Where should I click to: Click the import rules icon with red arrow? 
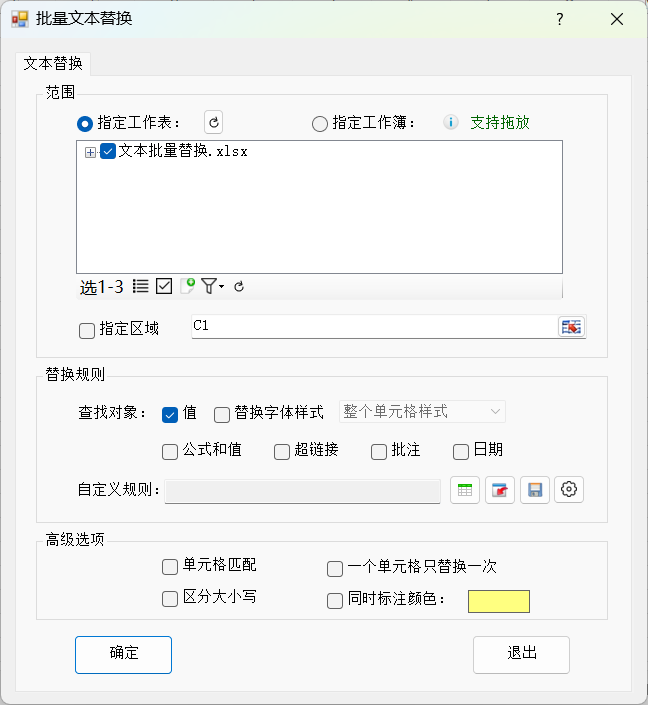500,490
